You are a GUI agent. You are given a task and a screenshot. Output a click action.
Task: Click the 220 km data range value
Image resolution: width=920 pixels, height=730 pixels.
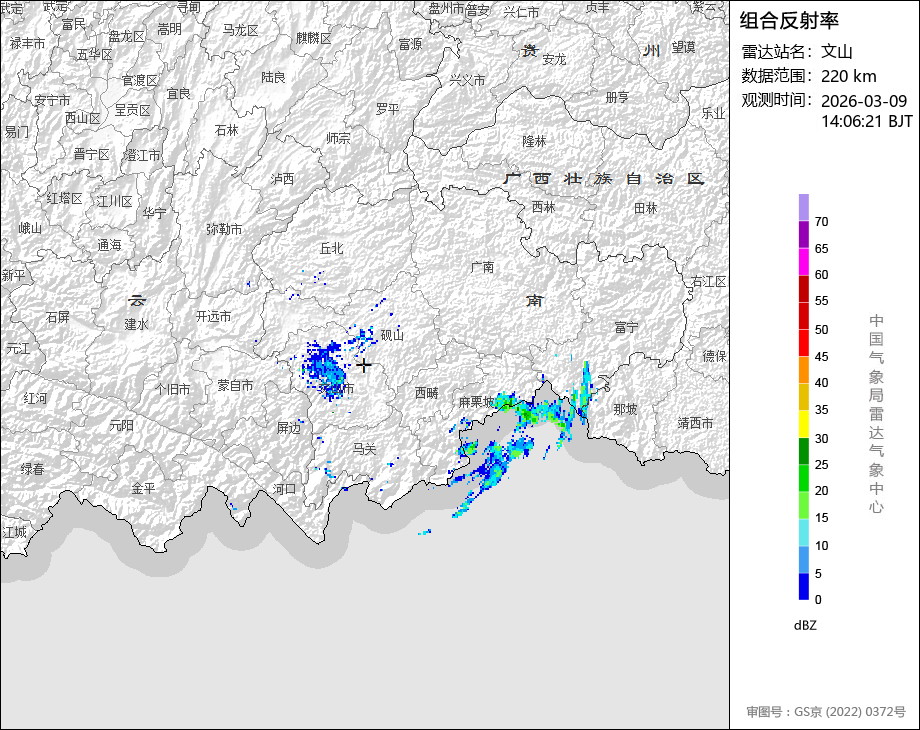(849, 76)
